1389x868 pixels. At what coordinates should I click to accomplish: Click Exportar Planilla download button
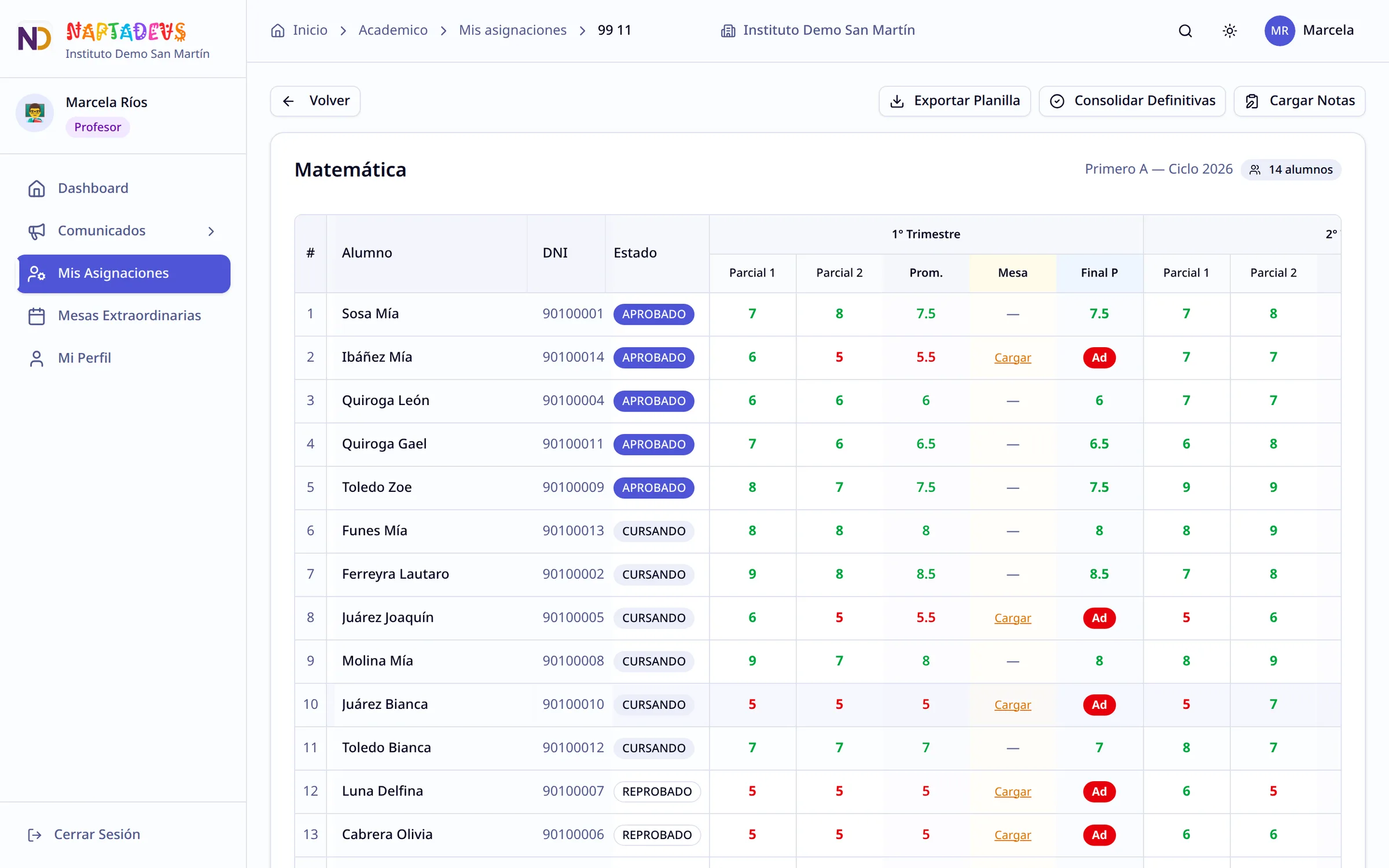point(954,101)
